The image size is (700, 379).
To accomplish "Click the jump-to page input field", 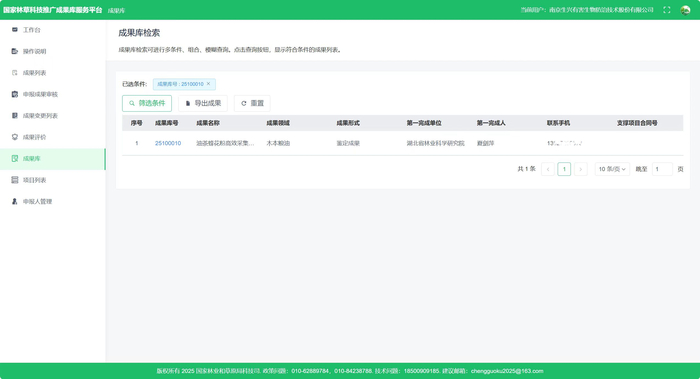I will pos(662,169).
